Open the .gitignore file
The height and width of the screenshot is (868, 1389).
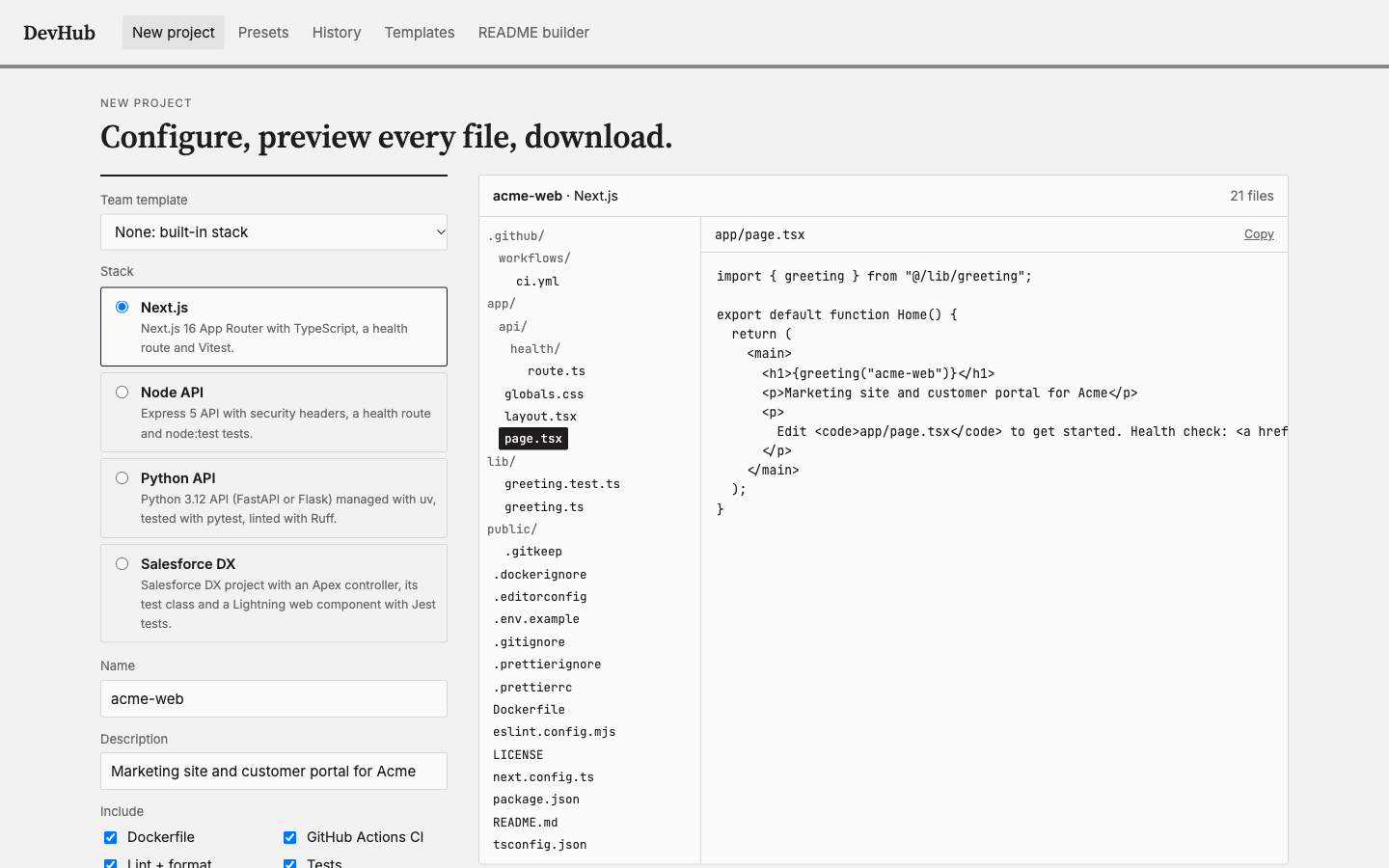pos(530,642)
